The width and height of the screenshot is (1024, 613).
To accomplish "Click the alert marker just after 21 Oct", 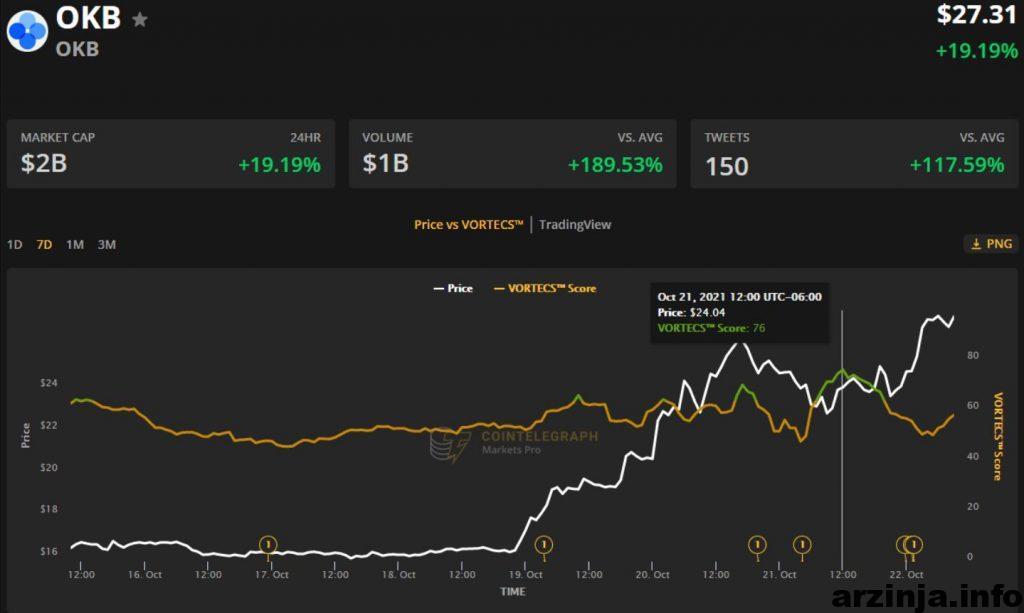I will click(802, 545).
